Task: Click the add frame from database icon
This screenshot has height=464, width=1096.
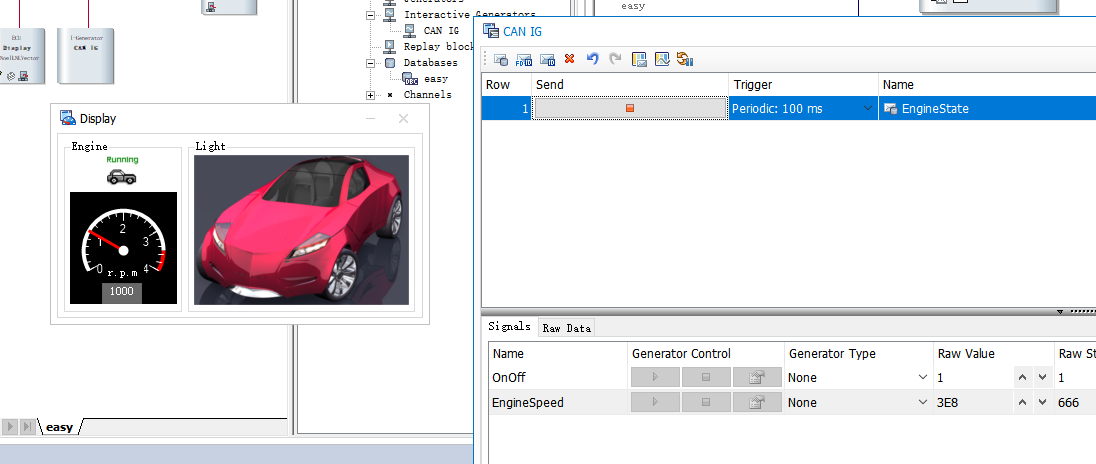Action: point(501,59)
